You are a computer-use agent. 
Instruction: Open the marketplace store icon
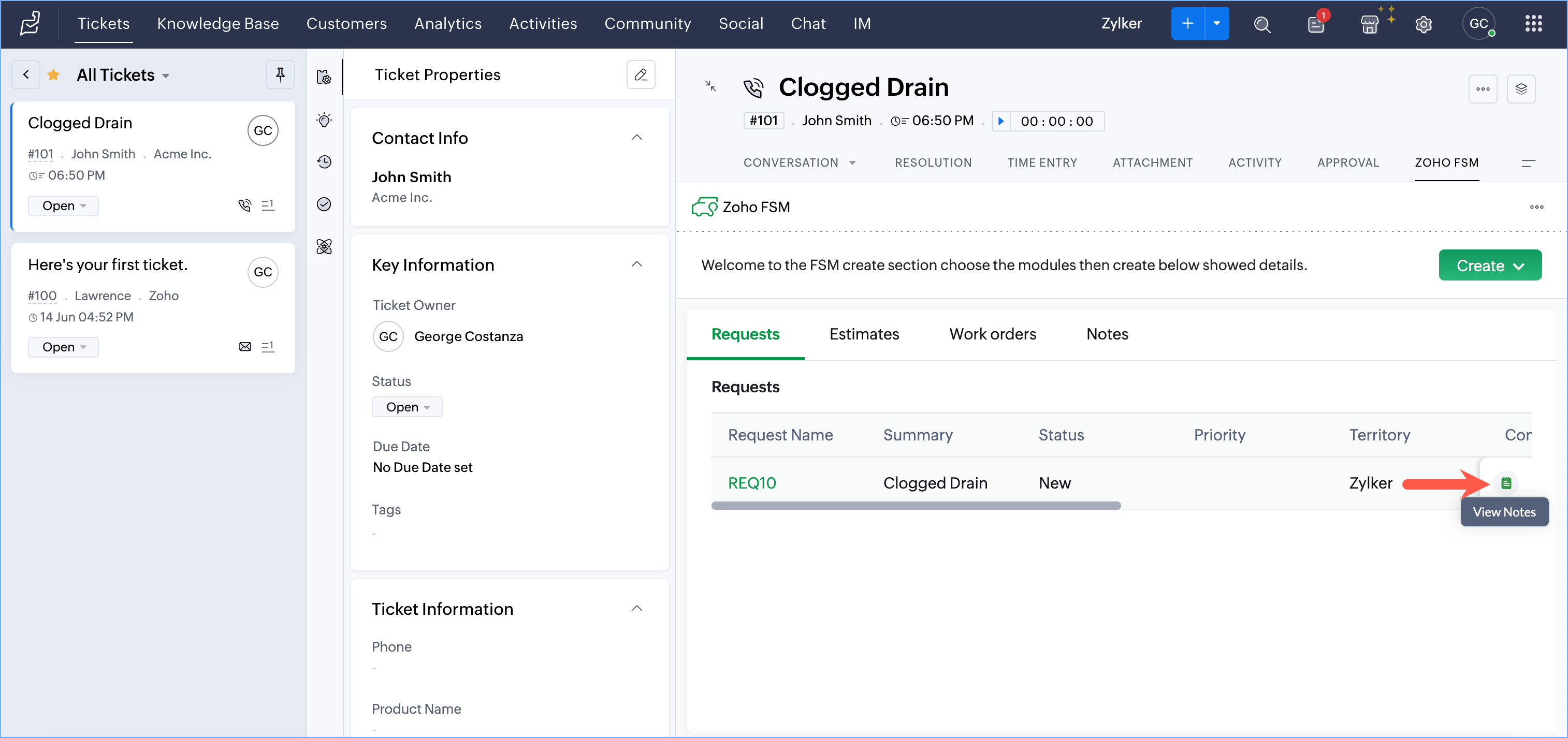tap(1369, 24)
